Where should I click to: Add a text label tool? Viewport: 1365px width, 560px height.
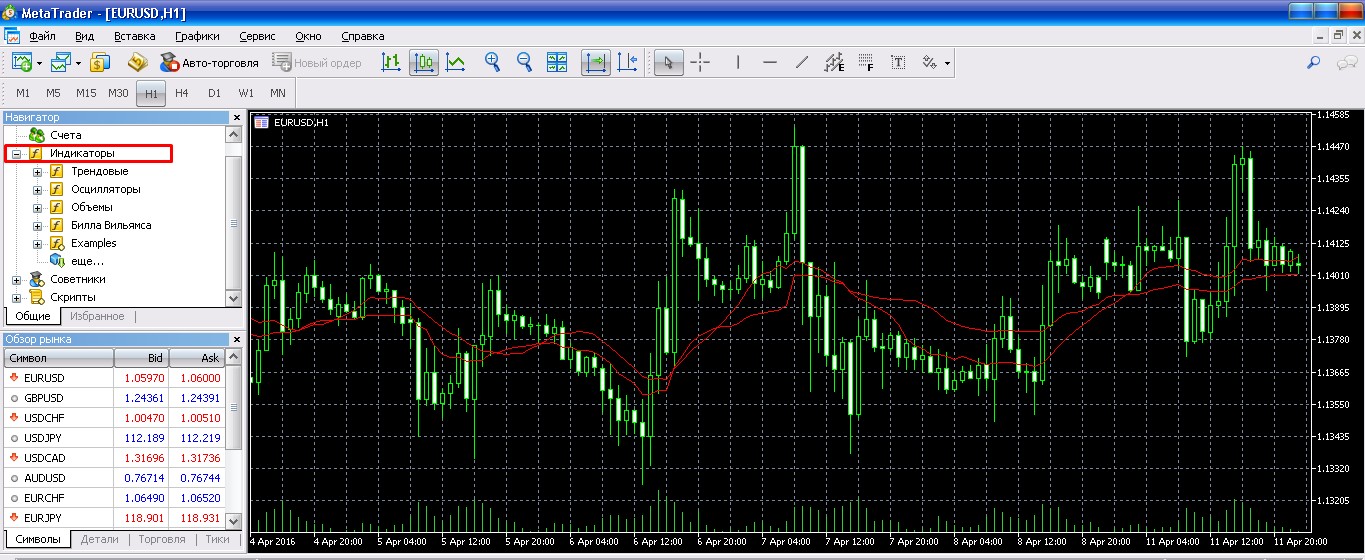(x=898, y=63)
